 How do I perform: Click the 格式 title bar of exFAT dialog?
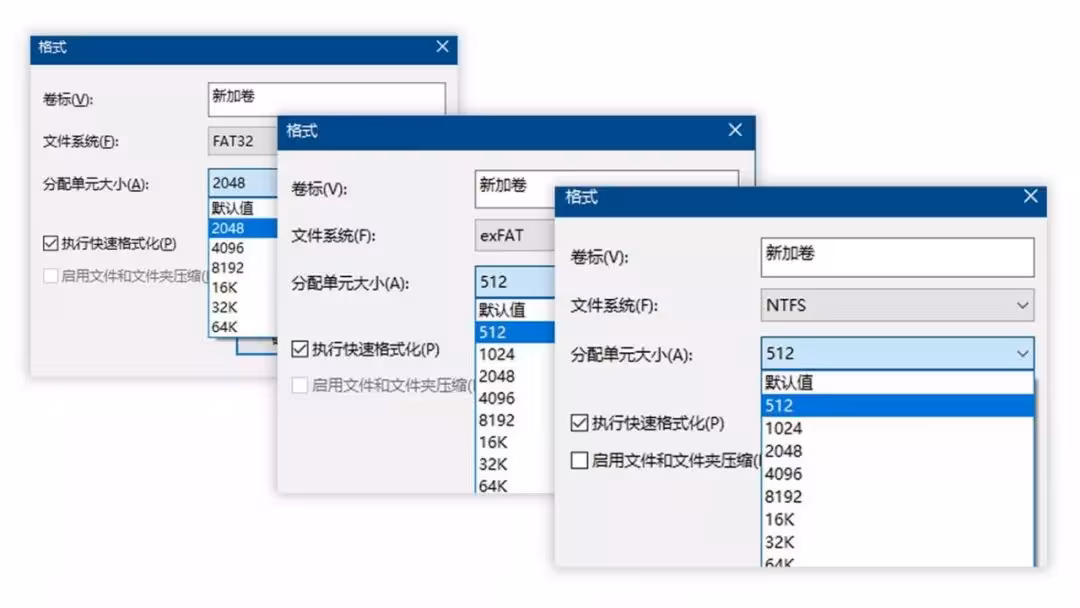point(516,132)
